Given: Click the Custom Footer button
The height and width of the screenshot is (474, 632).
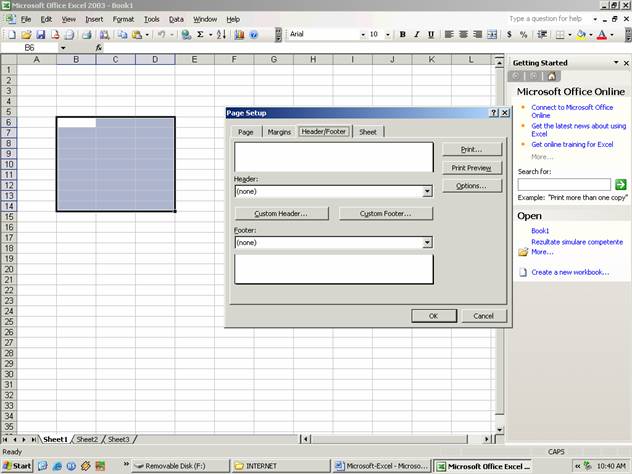Looking at the screenshot, I should (x=385, y=214).
